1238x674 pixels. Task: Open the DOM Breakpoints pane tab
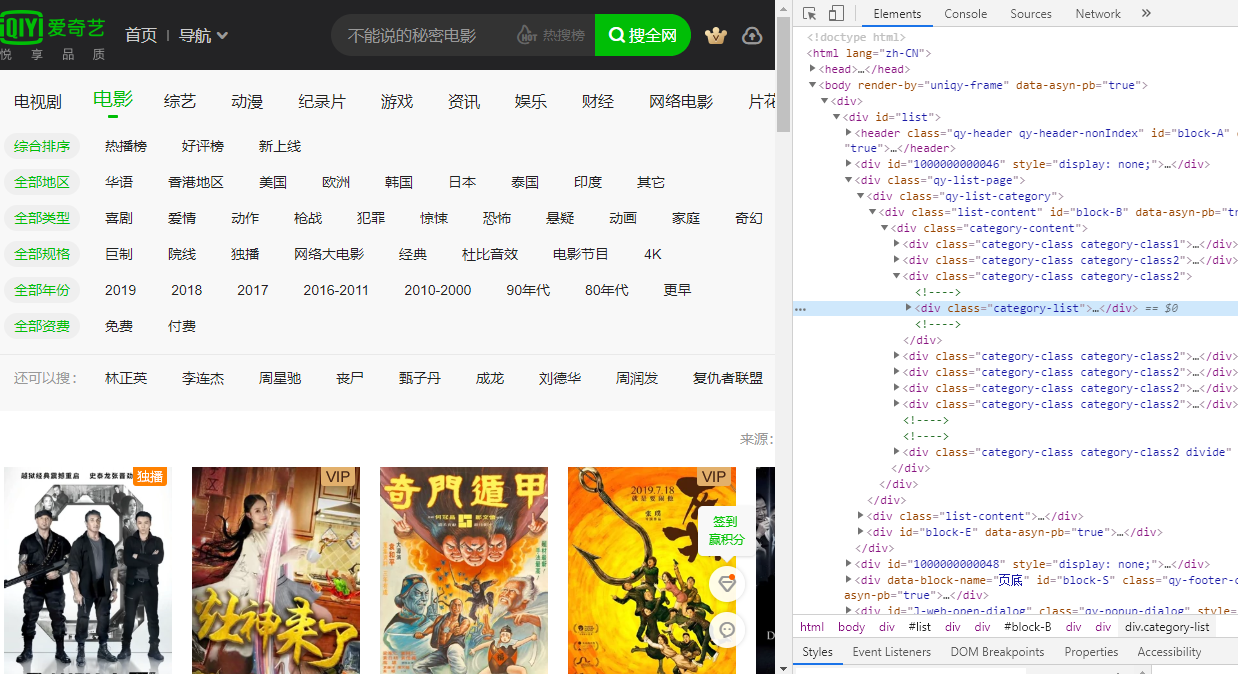coord(997,652)
